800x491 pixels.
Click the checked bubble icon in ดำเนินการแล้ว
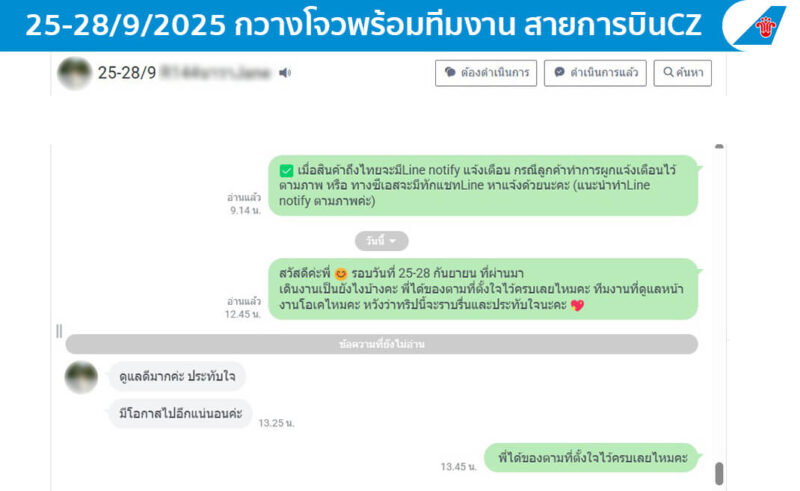559,72
